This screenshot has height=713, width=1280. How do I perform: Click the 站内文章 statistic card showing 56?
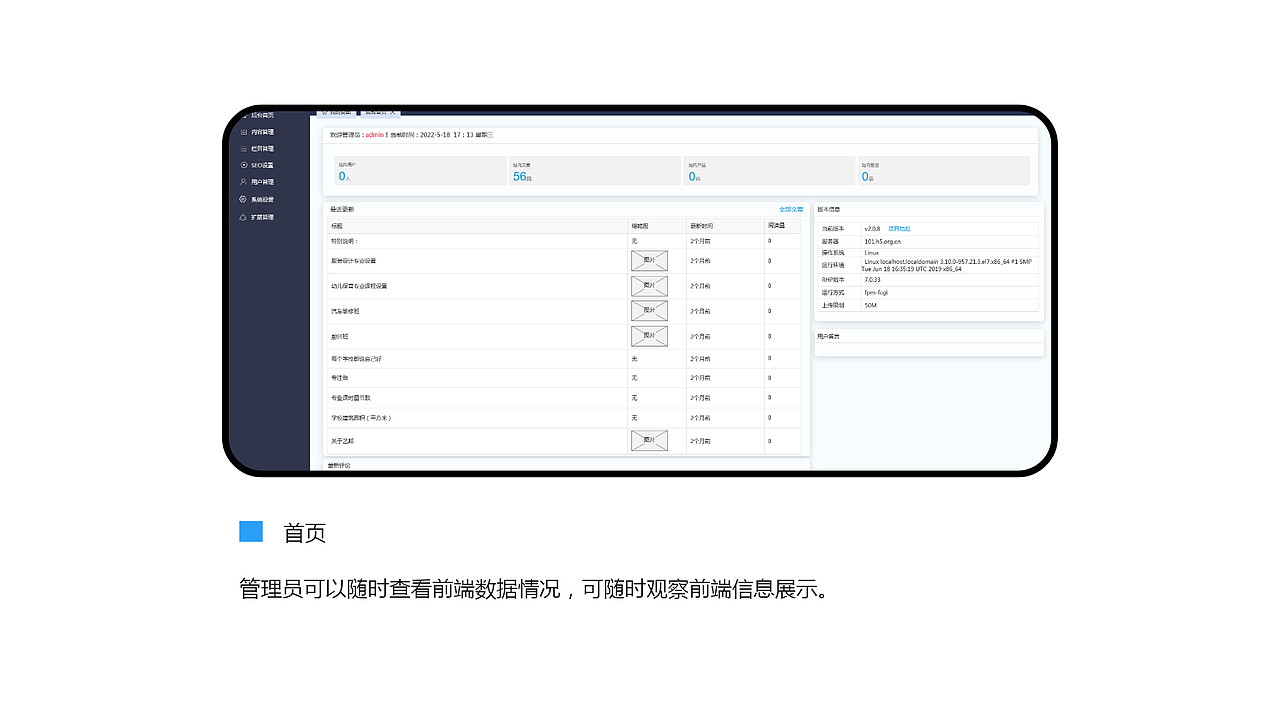pos(594,170)
